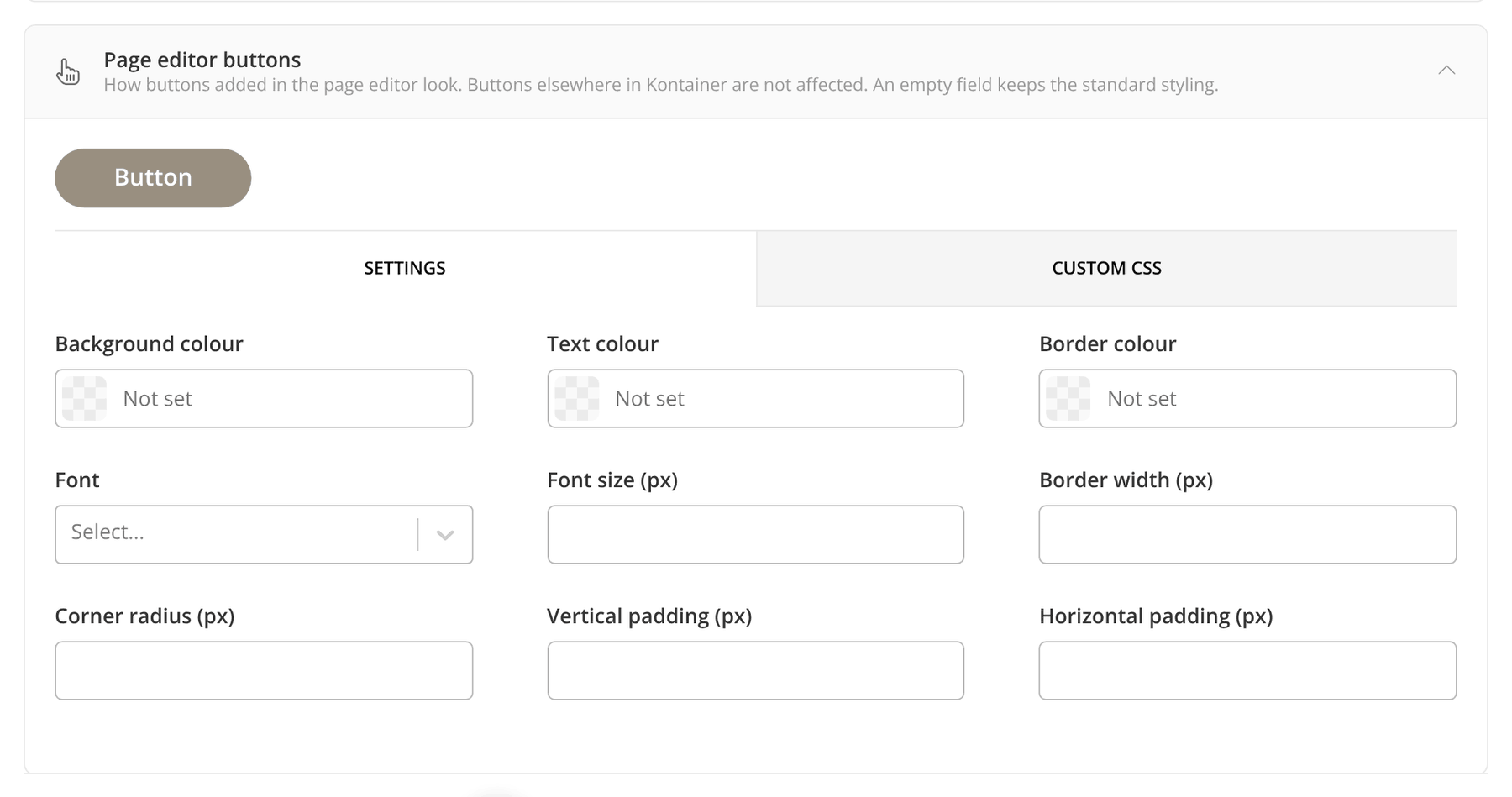Screen dimensions: 1512x797
Task: Open the Background colour swatch
Action: point(85,398)
